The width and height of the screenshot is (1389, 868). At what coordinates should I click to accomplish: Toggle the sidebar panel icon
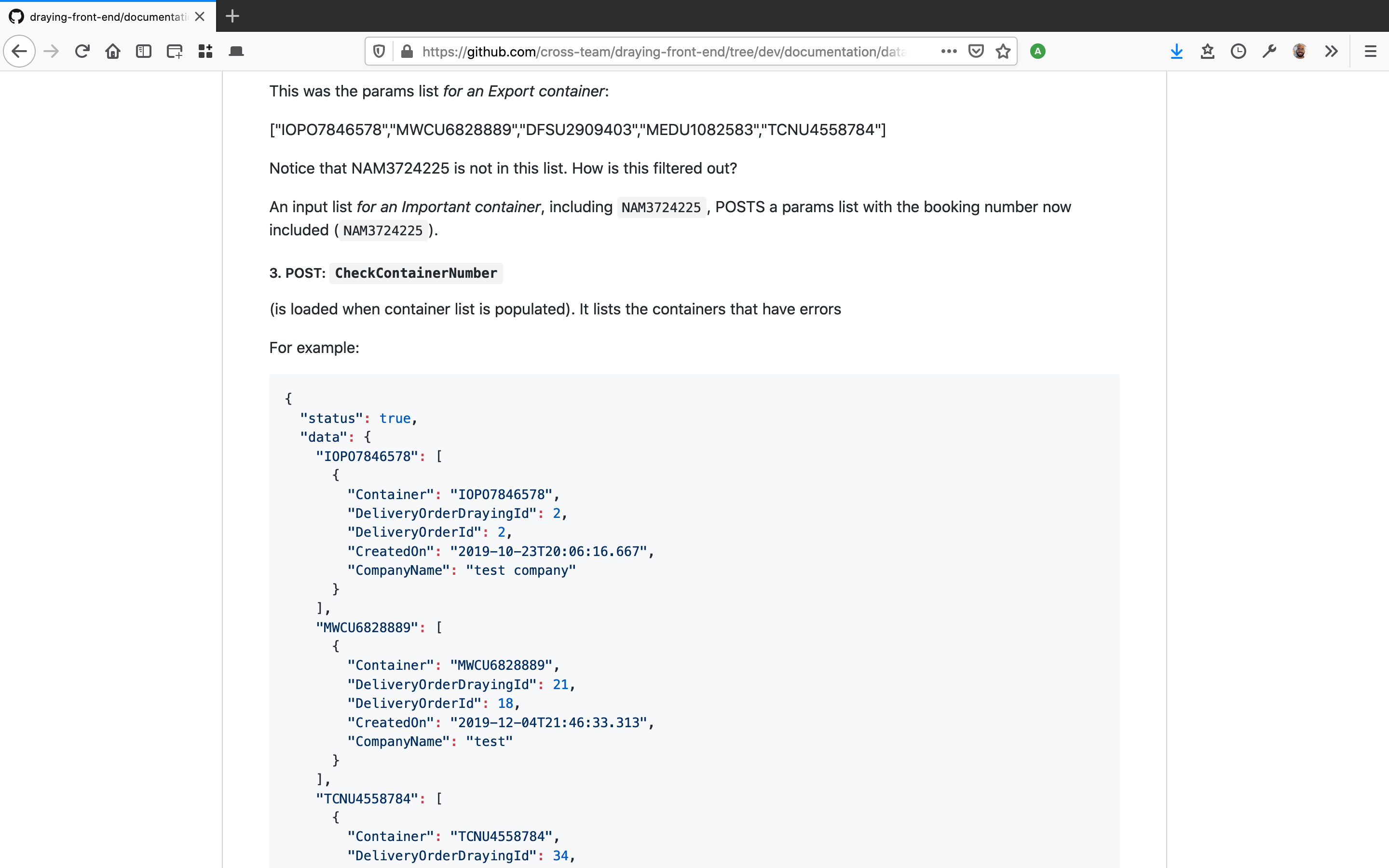144,52
